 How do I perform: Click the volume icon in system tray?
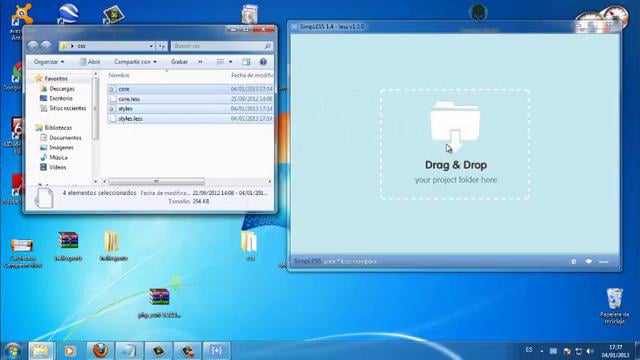[590, 351]
